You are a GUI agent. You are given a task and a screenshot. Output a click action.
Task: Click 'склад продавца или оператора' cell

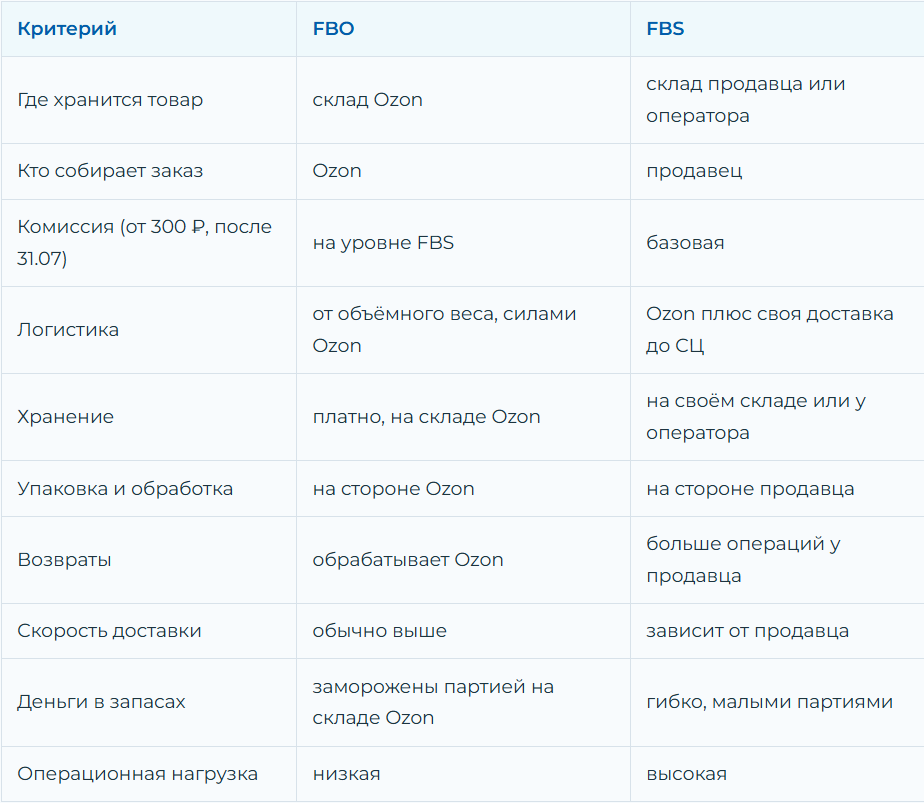point(746,100)
